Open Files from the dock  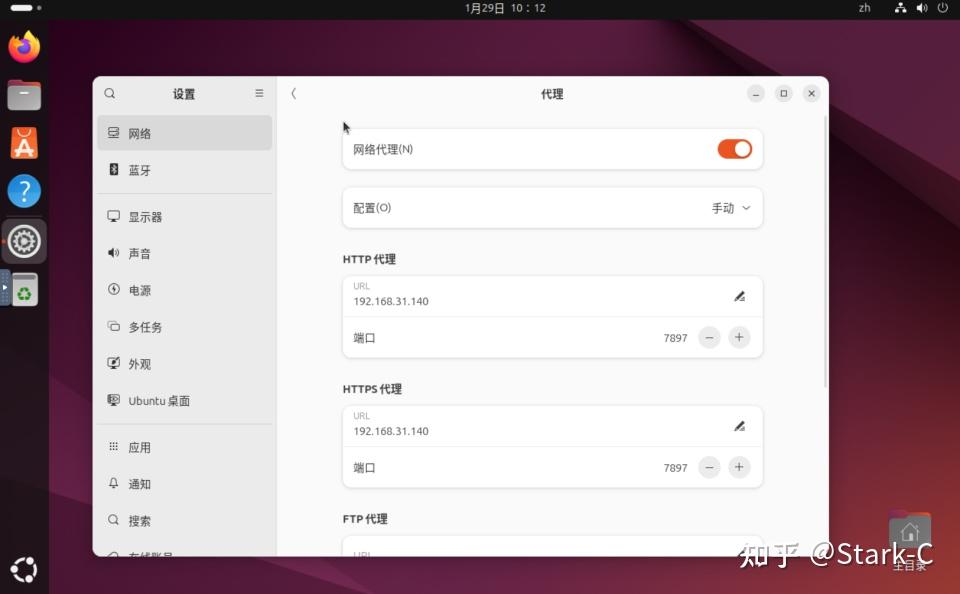[24, 95]
